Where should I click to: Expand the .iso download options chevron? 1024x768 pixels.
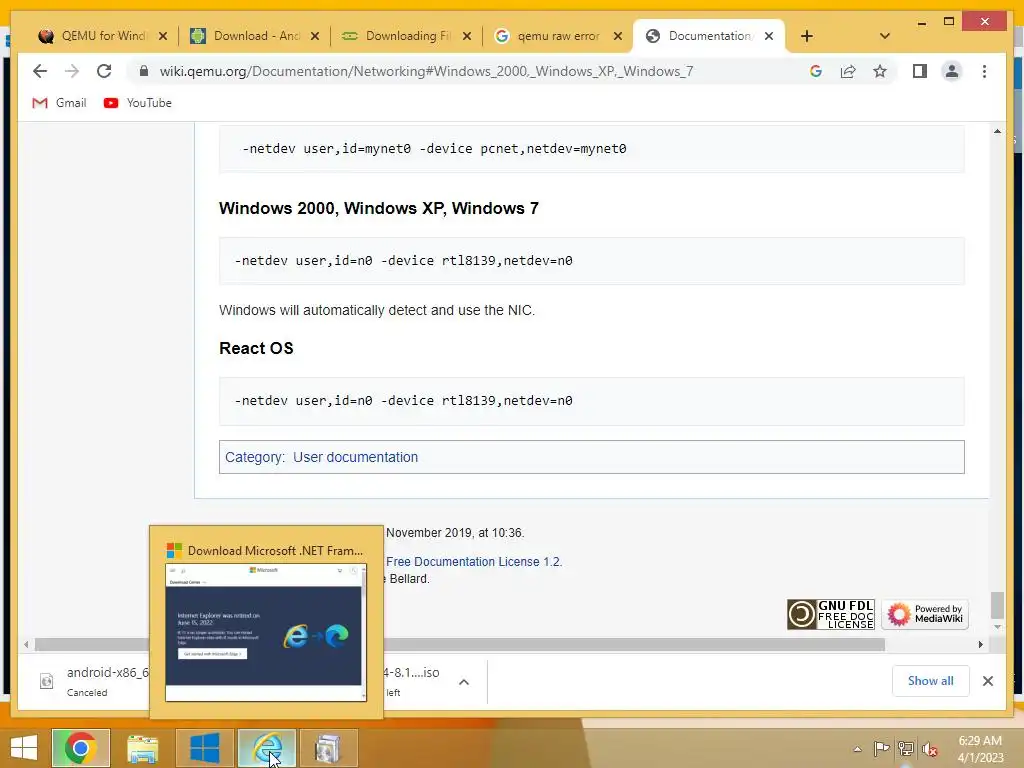point(464,682)
